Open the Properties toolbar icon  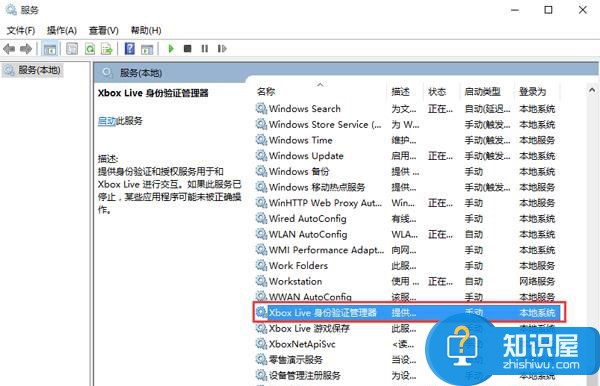72,49
